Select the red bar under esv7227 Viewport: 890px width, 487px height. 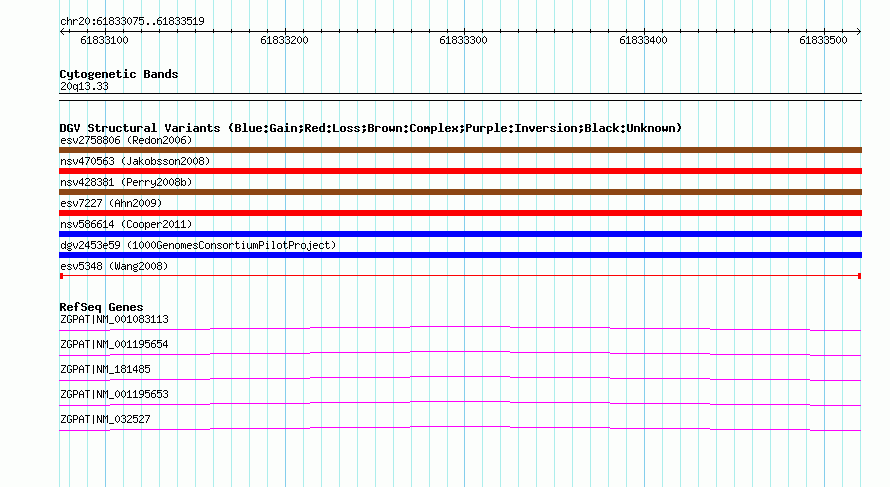pos(460,213)
